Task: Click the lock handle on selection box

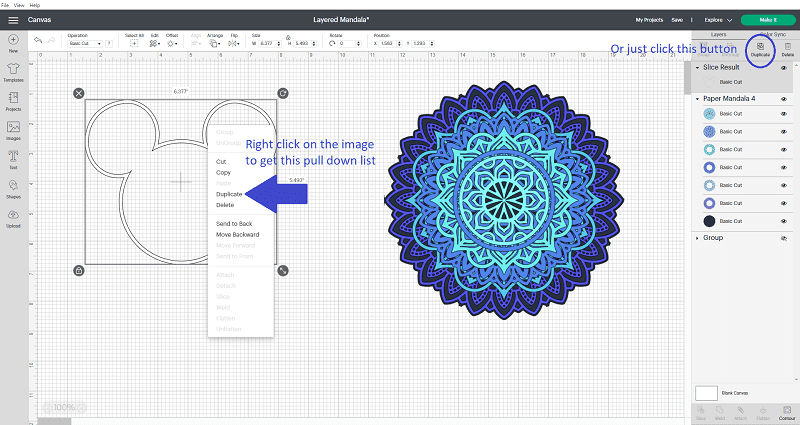Action: [x=79, y=270]
